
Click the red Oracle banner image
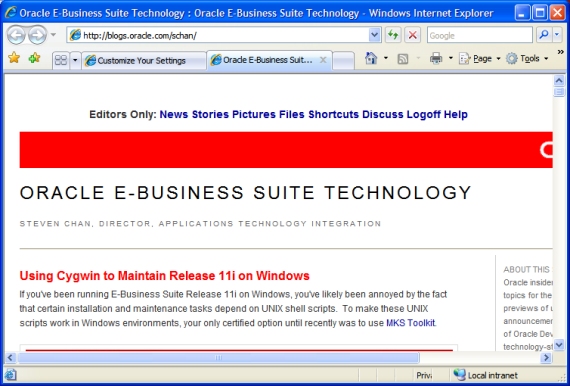[286, 150]
